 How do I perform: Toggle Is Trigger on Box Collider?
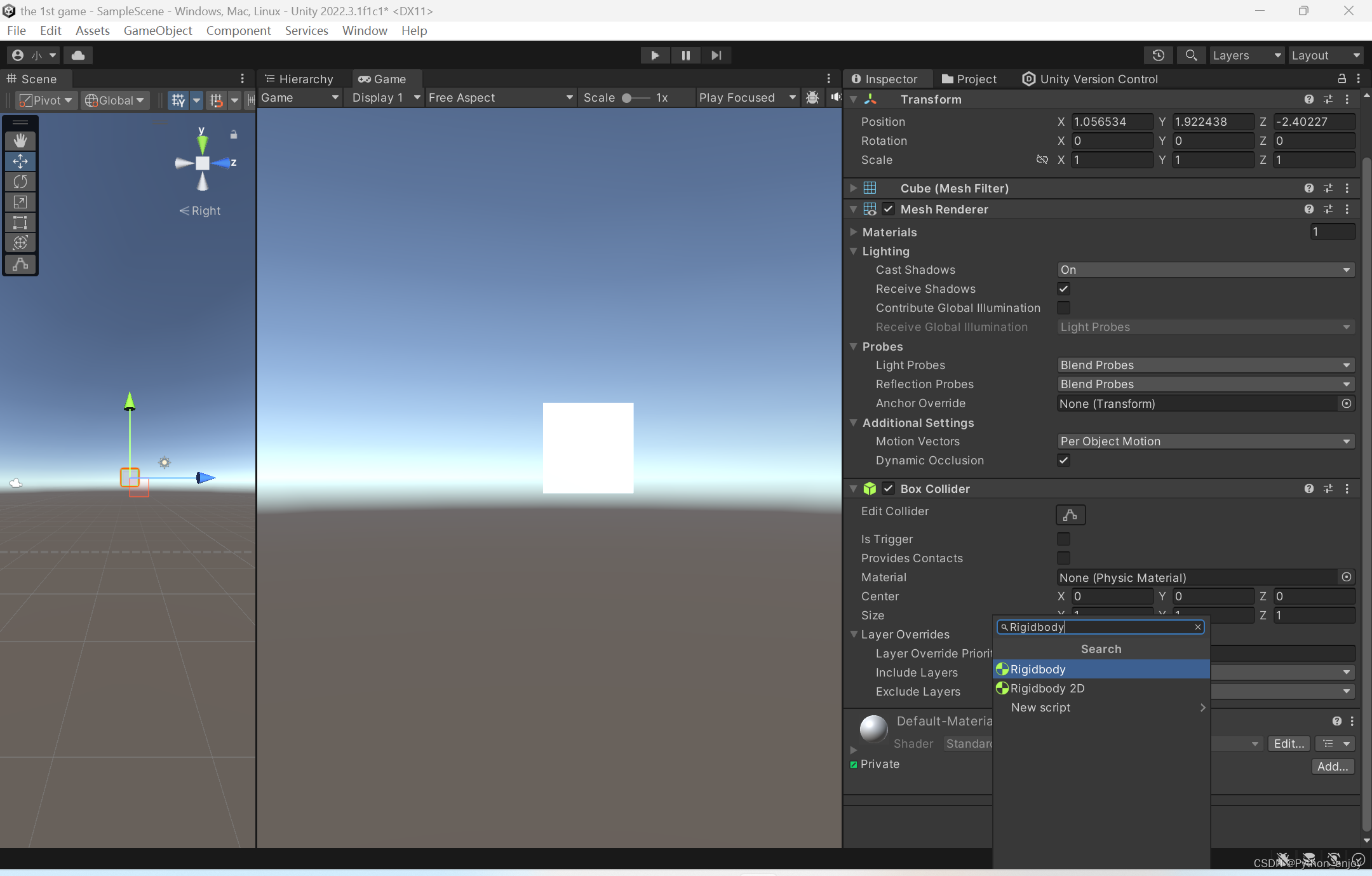1063,539
